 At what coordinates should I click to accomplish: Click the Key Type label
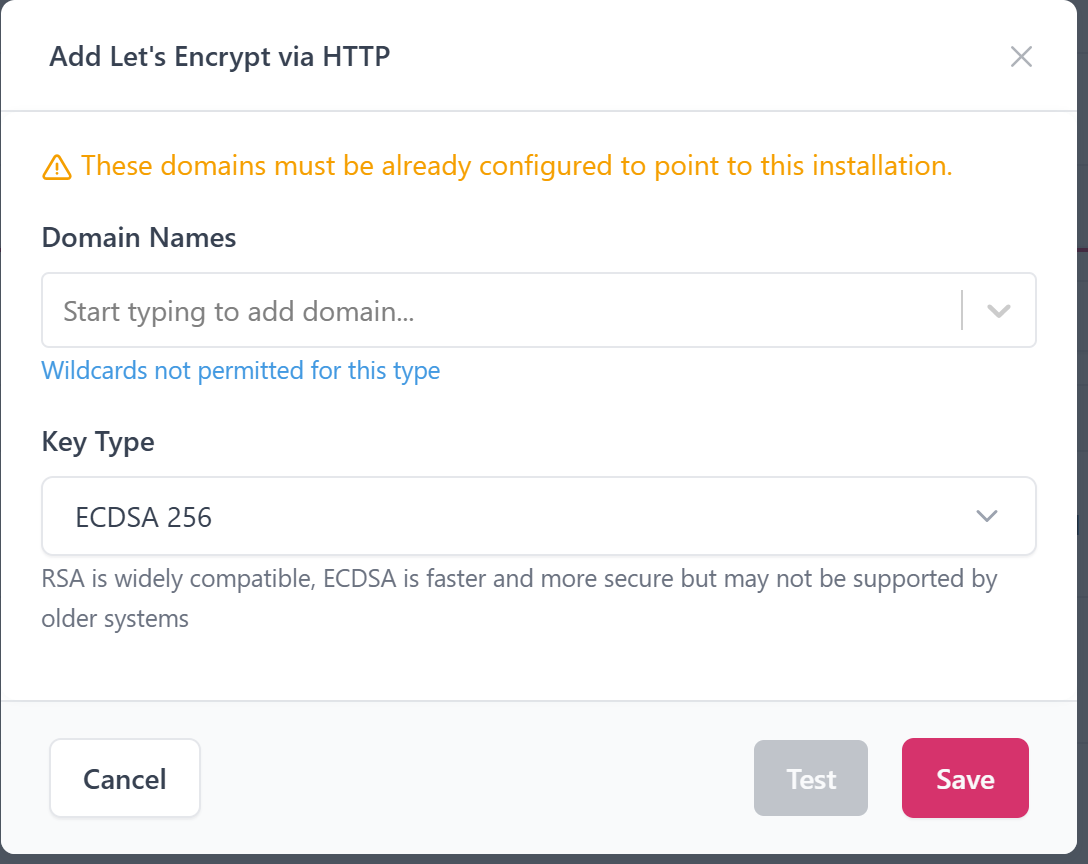coord(98,442)
